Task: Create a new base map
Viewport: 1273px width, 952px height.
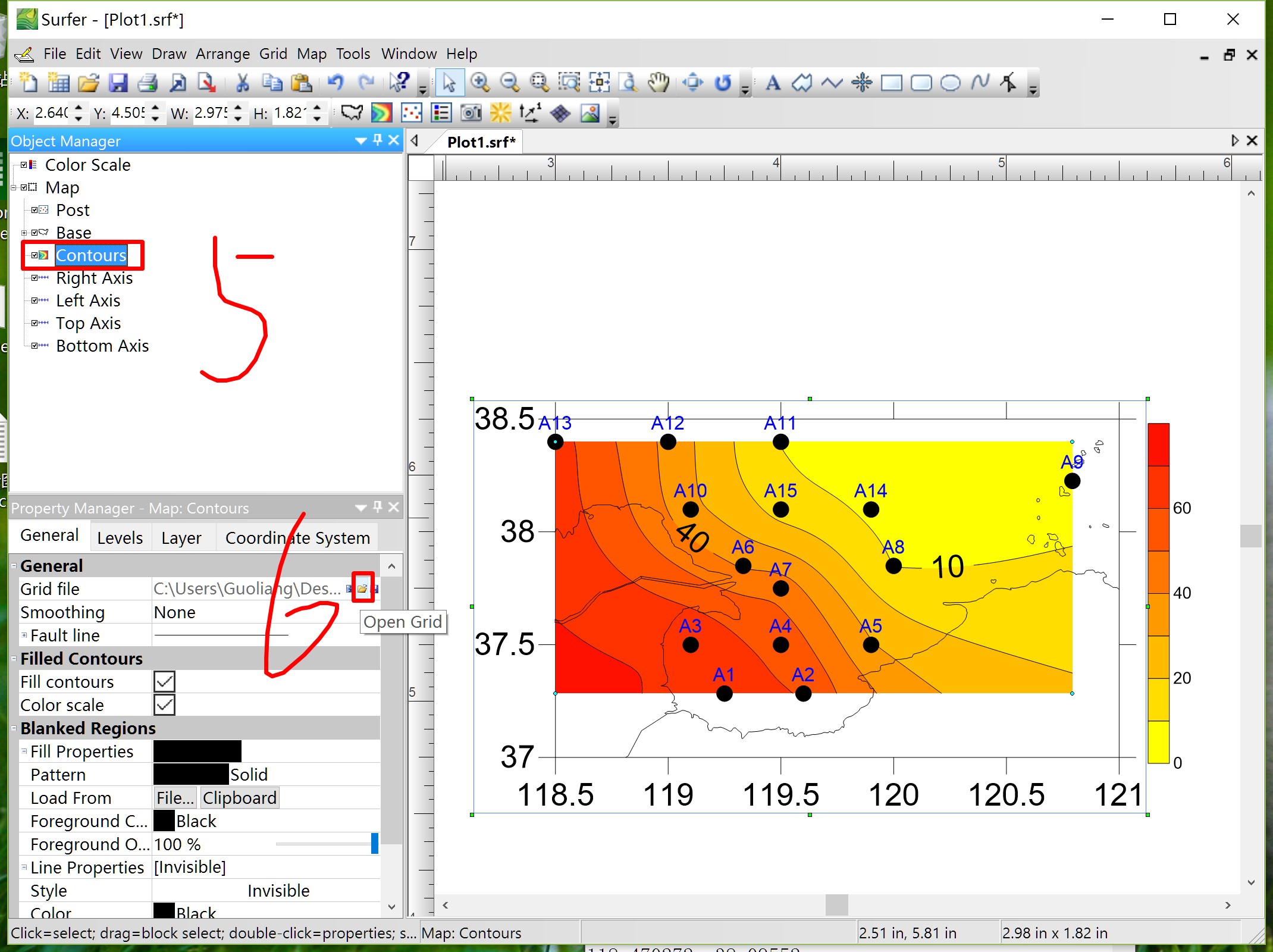Action: tap(352, 112)
